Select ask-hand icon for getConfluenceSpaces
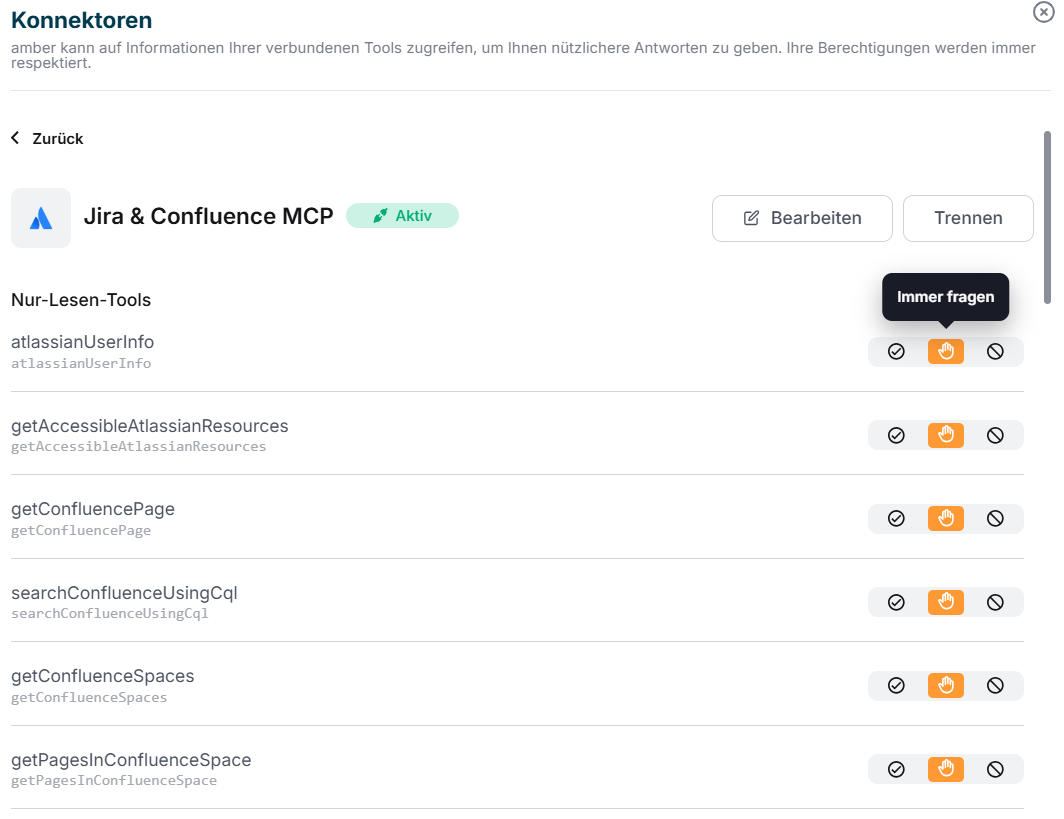The width and height of the screenshot is (1064, 819). 945,685
